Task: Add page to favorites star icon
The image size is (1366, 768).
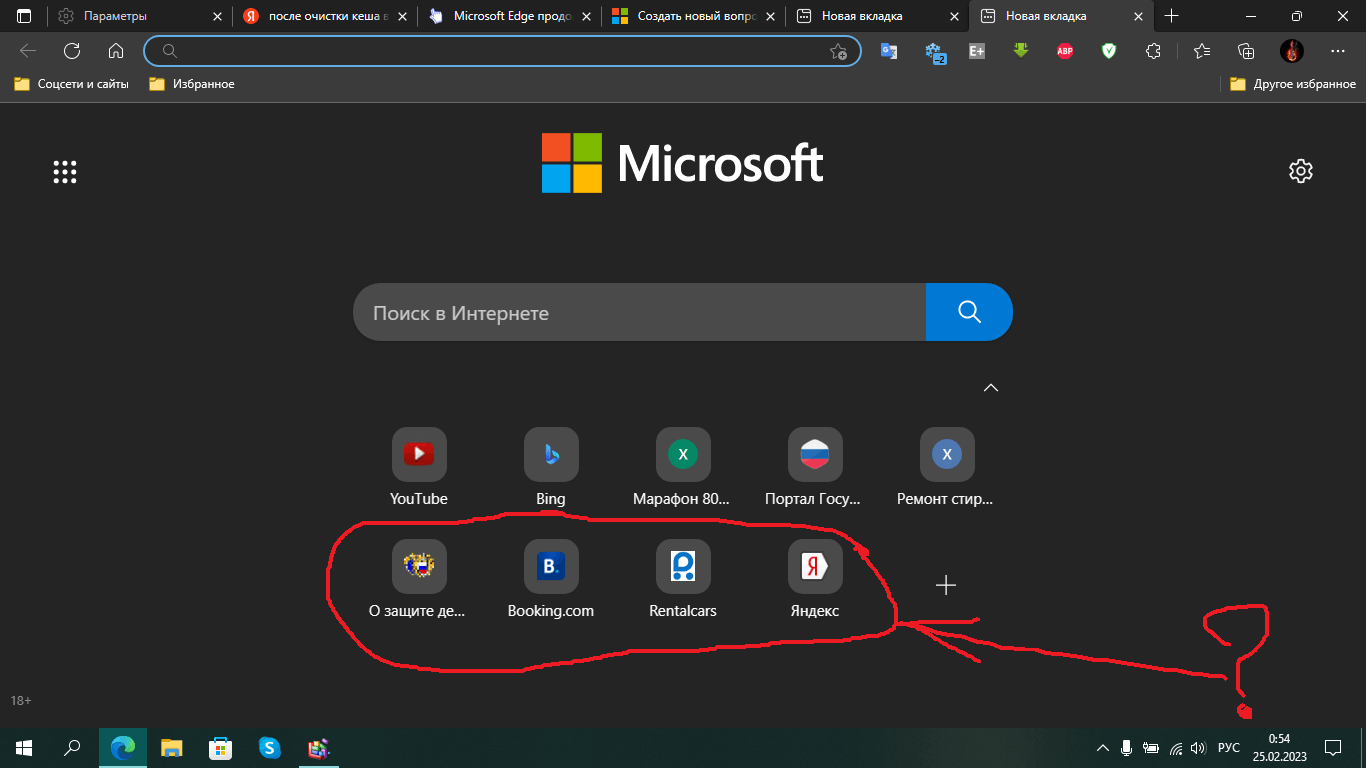Action: 839,51
